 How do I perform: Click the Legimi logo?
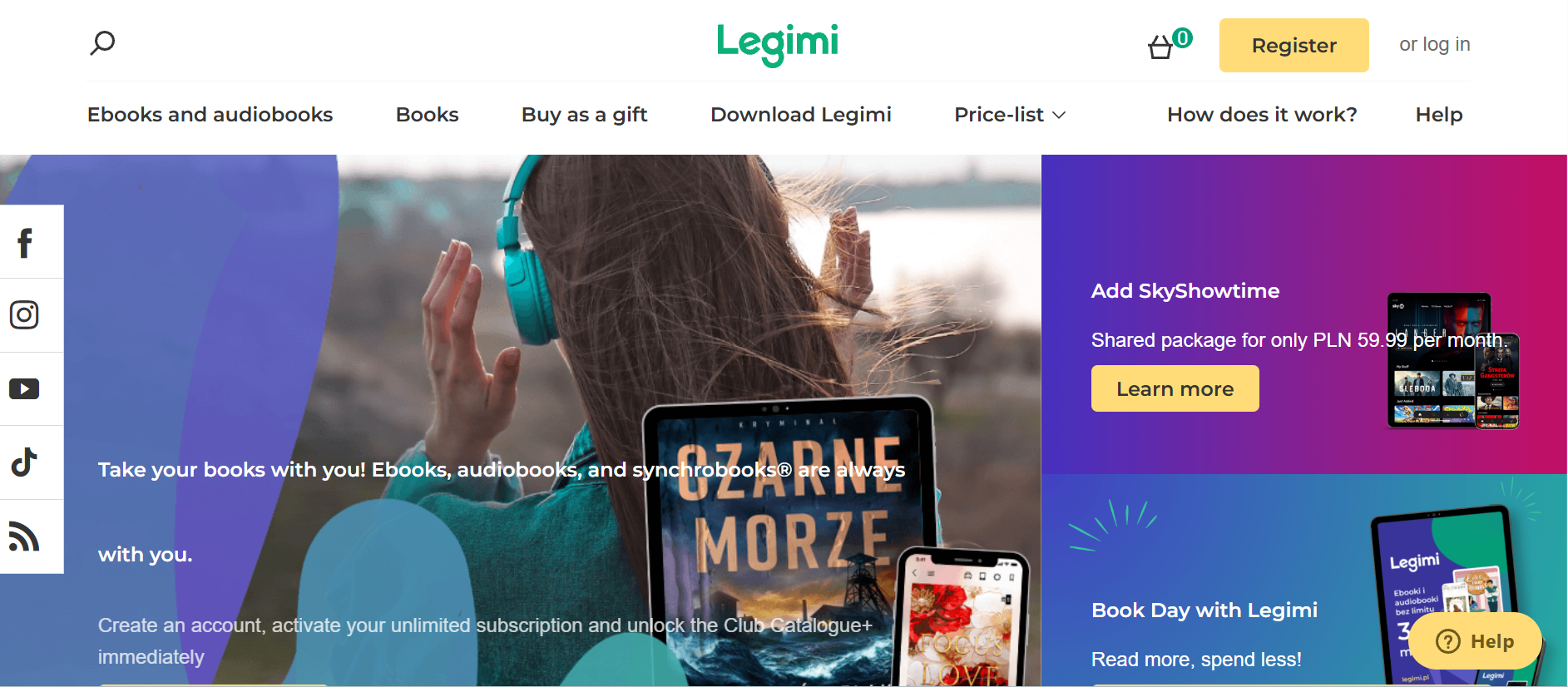pos(778,43)
